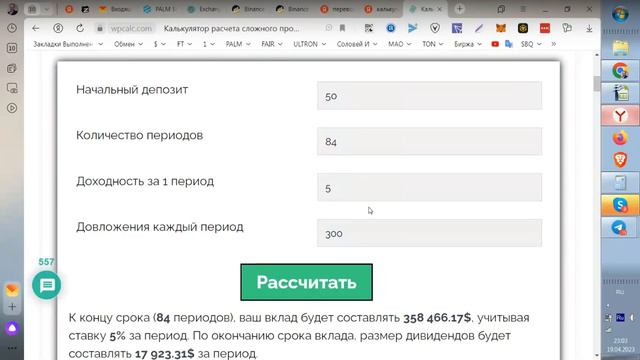
Task: Open the browser hamburger menu
Action: 523,9
